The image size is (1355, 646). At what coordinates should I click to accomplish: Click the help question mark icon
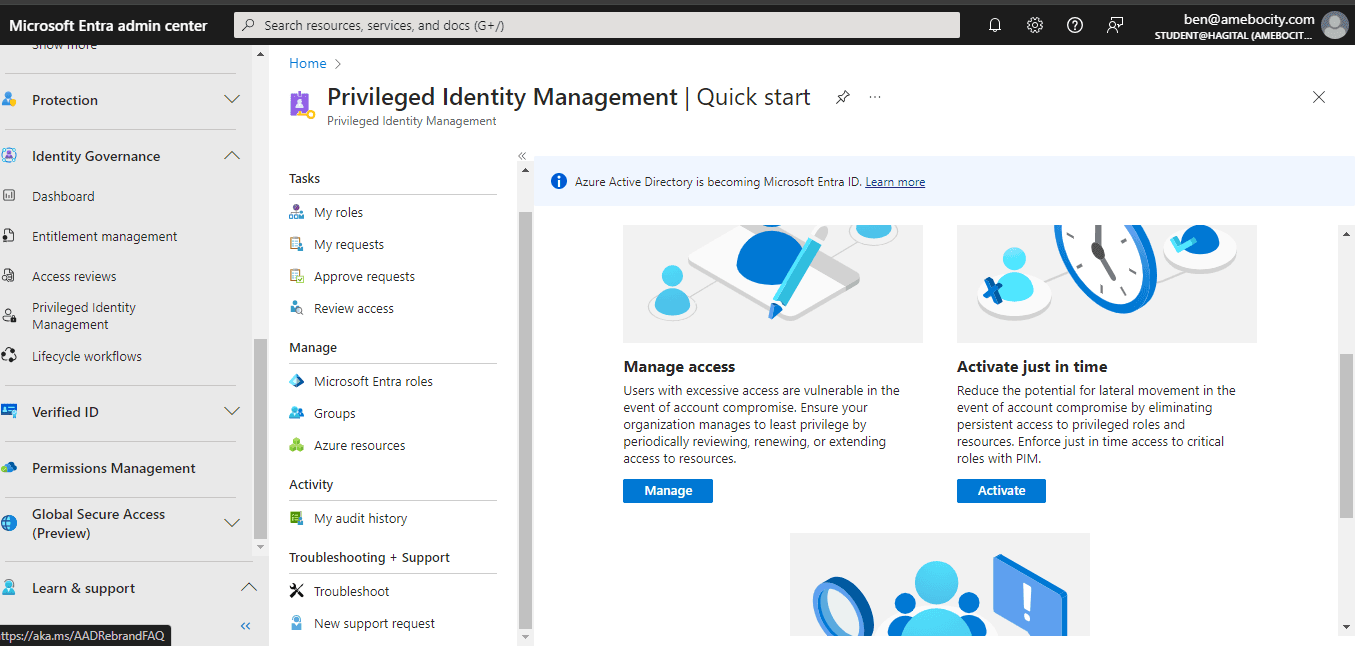(x=1075, y=25)
